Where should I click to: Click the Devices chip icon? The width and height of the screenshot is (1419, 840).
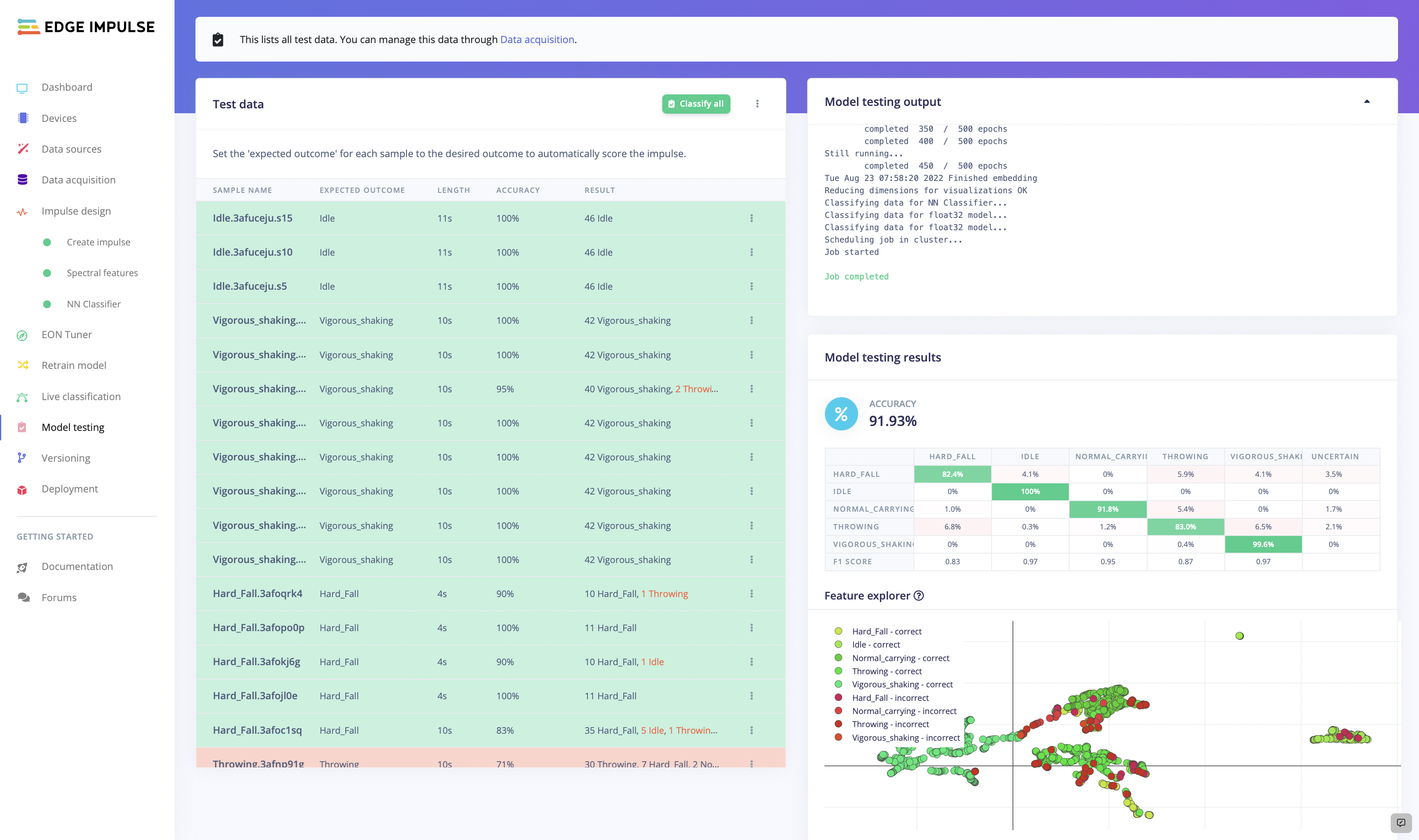(23, 118)
